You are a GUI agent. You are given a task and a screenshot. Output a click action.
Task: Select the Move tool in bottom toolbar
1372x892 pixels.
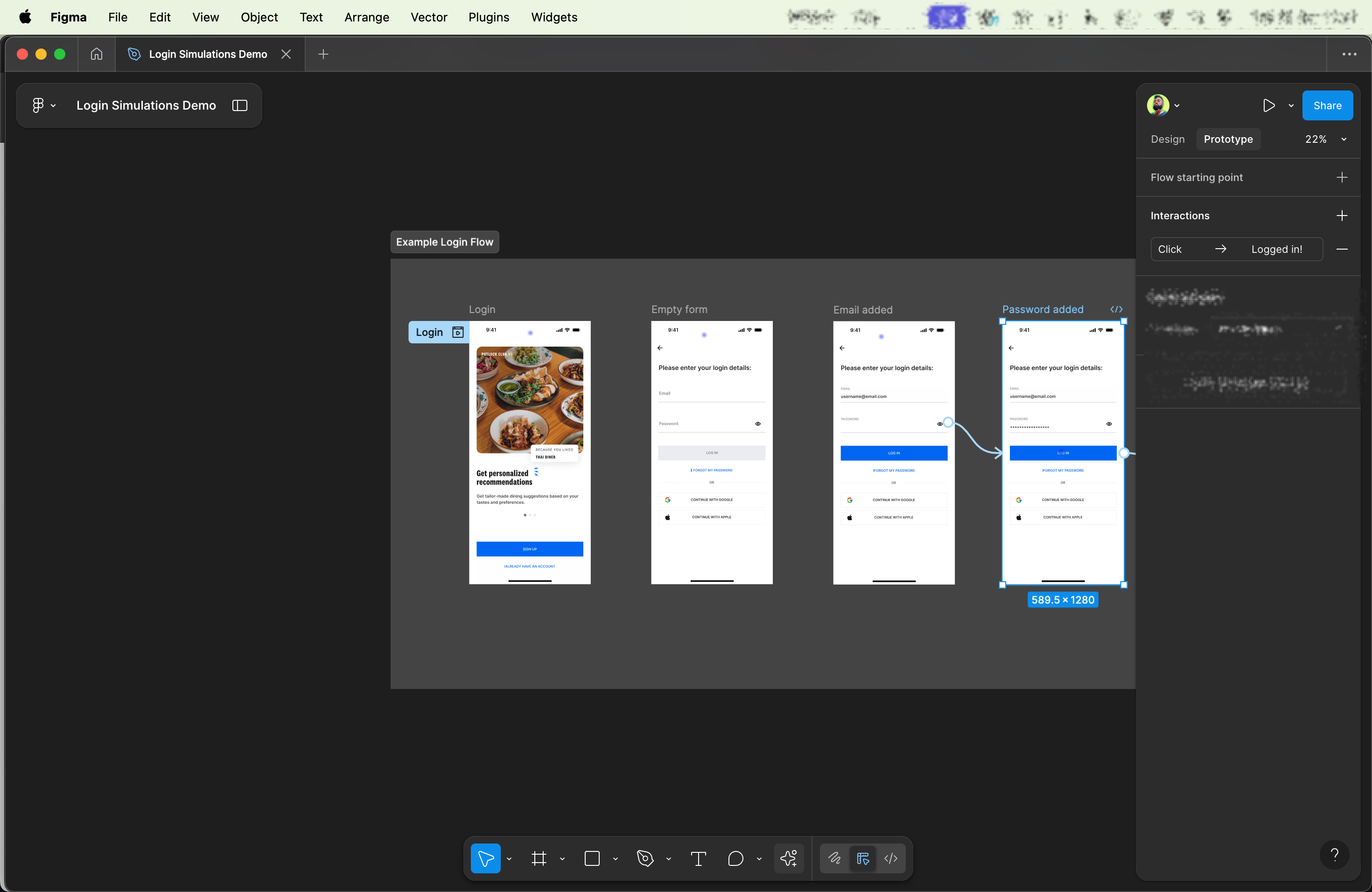(485, 858)
